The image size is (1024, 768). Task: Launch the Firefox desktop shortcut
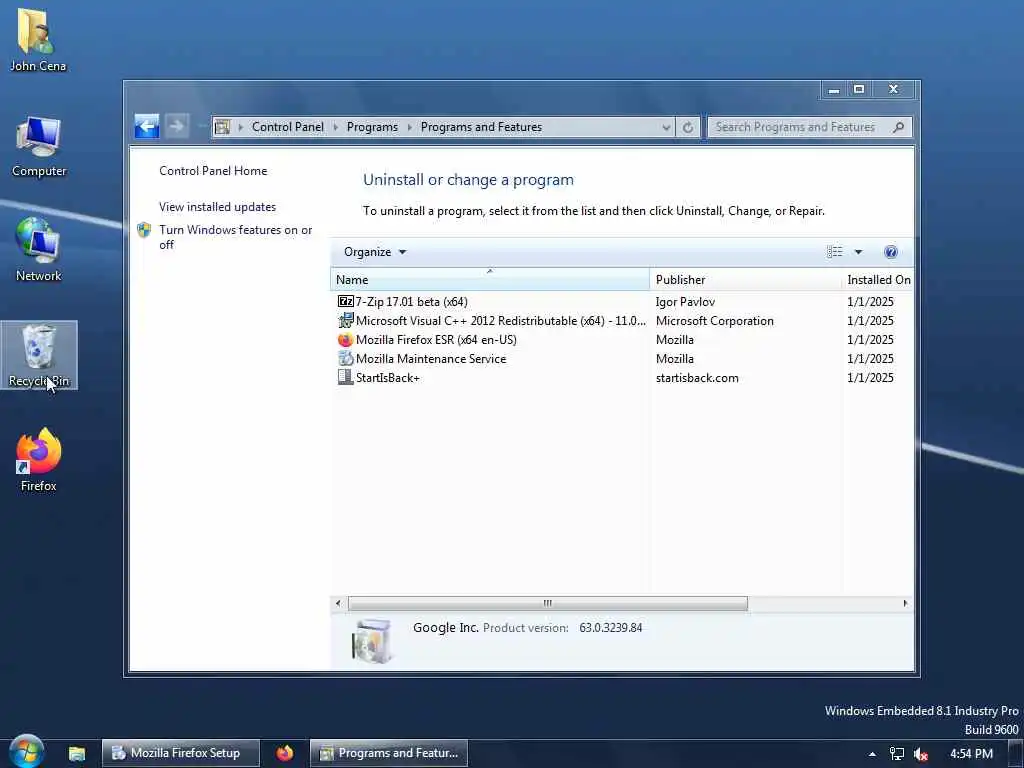39,460
